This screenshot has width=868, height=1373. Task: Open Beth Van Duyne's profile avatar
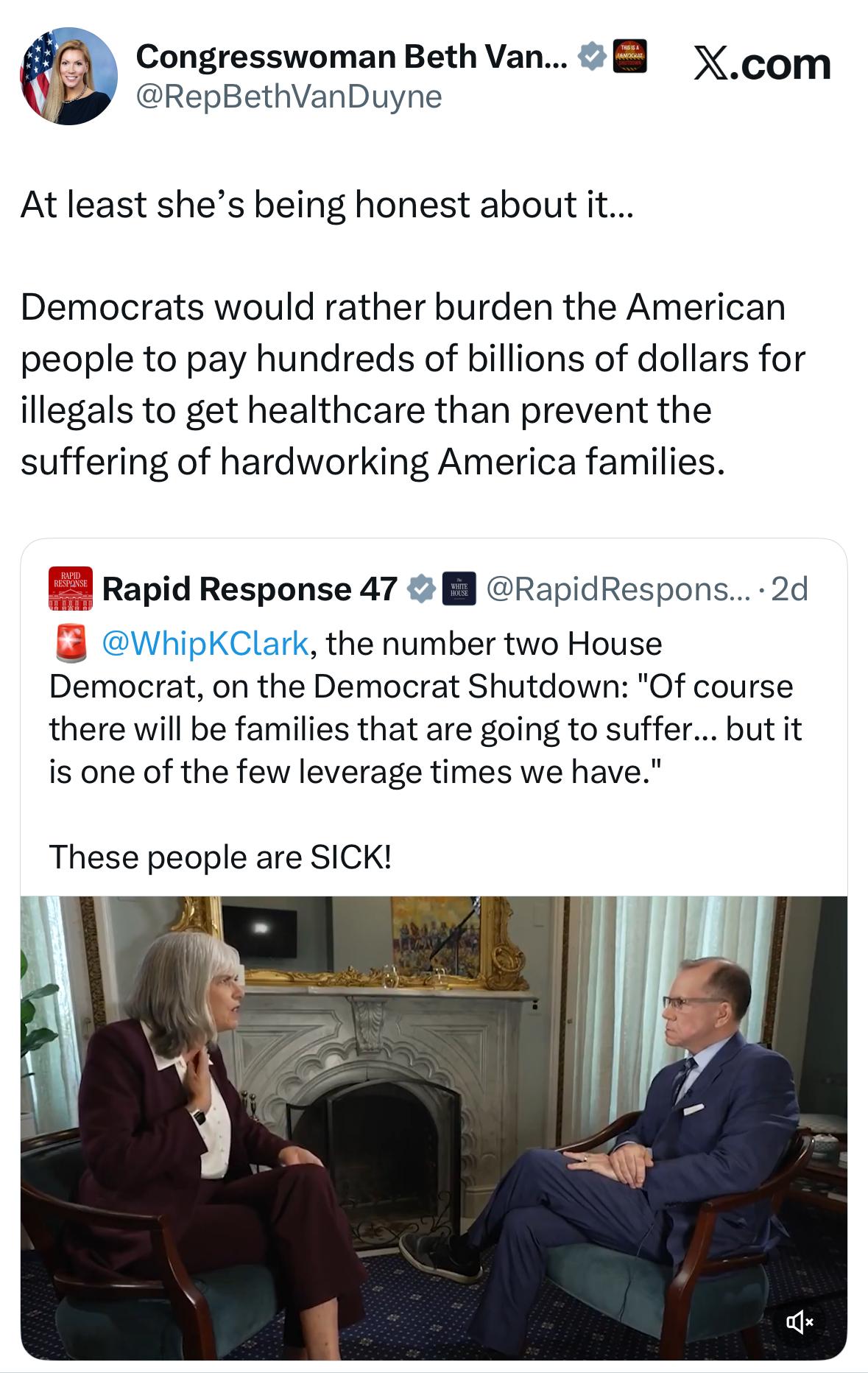coord(69,76)
